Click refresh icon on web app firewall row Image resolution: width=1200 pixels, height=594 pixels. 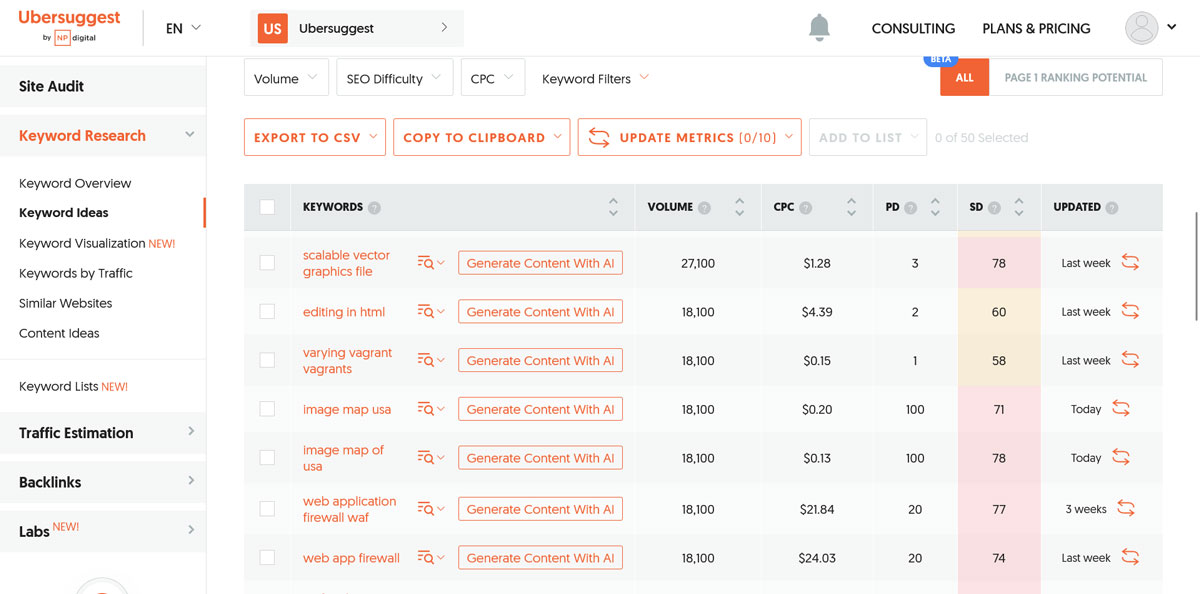click(x=1130, y=558)
